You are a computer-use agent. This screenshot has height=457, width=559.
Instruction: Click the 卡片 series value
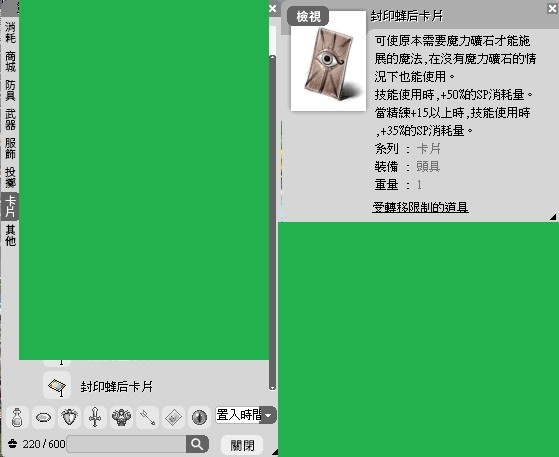[429, 149]
